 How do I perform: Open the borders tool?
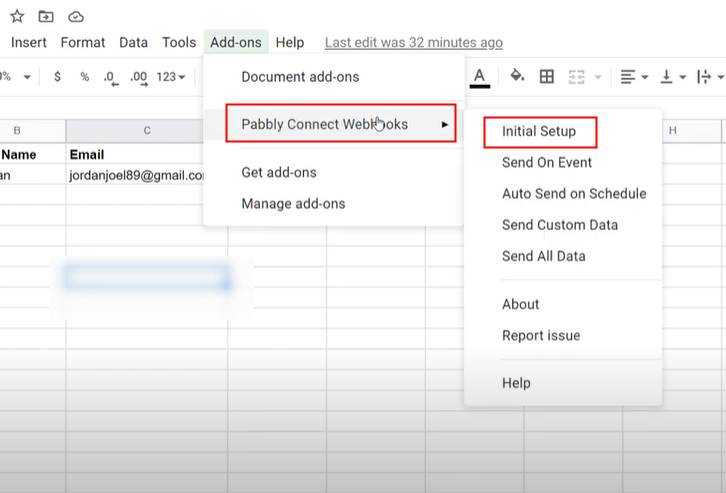[x=547, y=76]
